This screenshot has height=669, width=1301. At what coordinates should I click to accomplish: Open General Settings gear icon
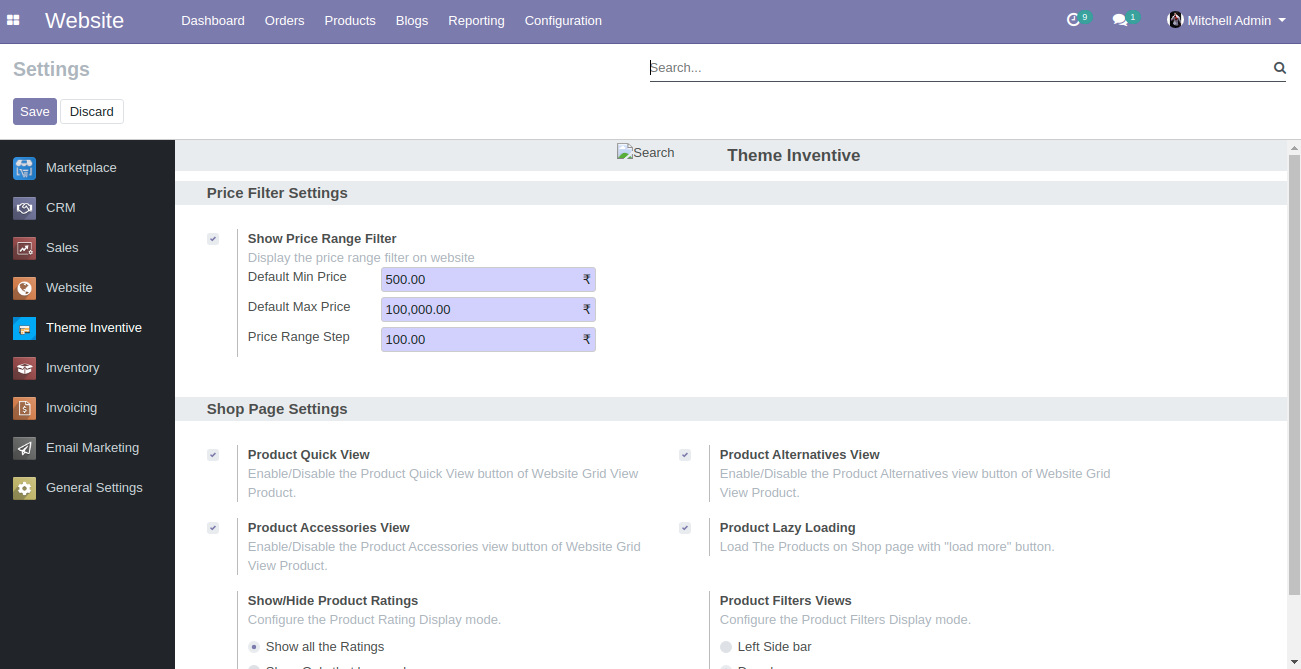click(24, 488)
